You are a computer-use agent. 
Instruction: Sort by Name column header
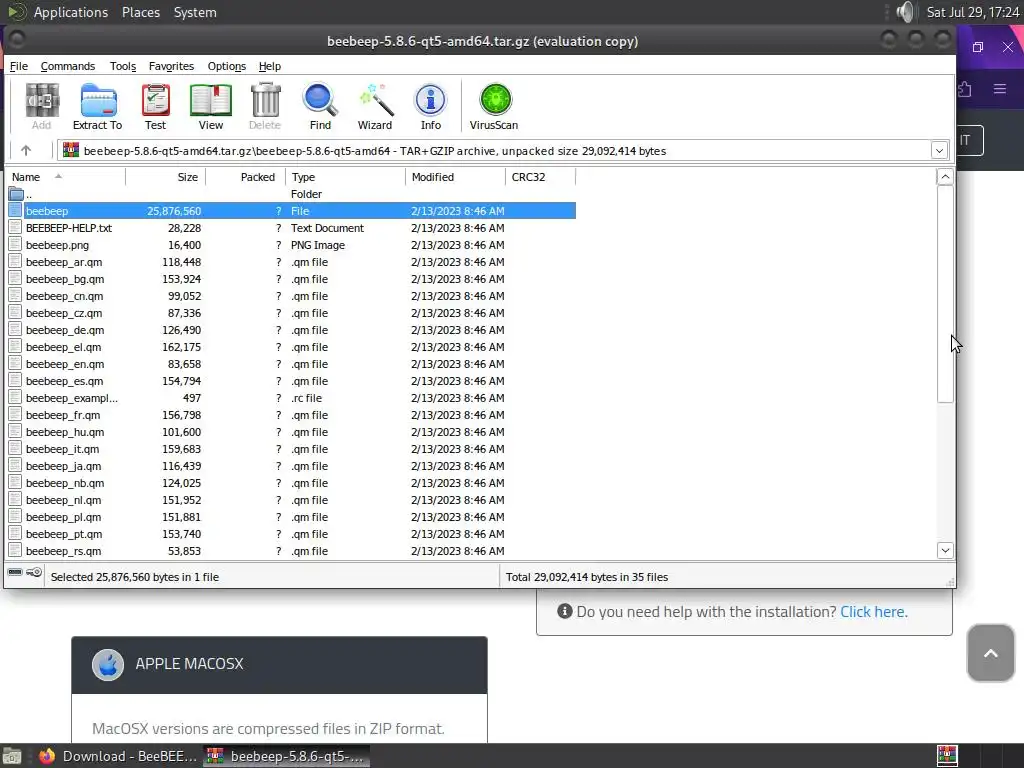click(65, 177)
